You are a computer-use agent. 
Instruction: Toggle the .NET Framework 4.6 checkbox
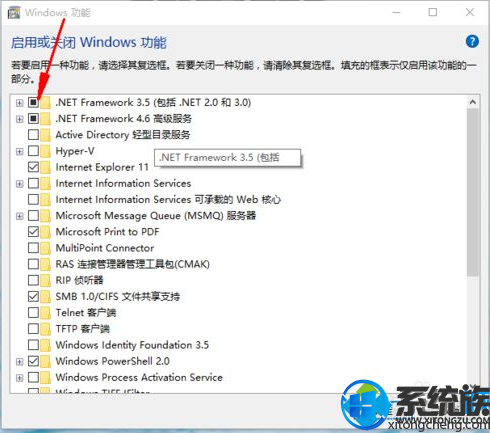[x=33, y=119]
